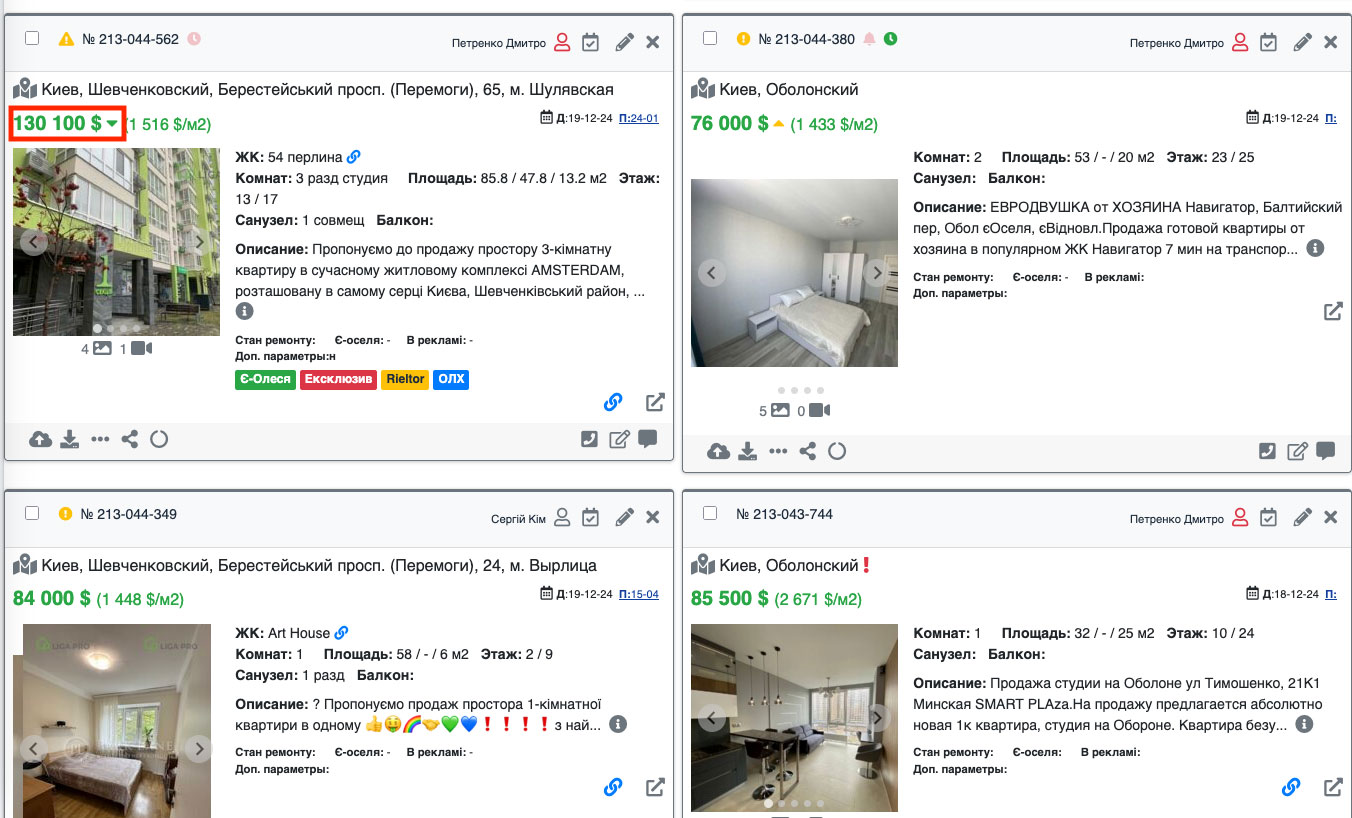
Task: Open external link icon on listing 213-043-744
Action: click(x=1333, y=787)
